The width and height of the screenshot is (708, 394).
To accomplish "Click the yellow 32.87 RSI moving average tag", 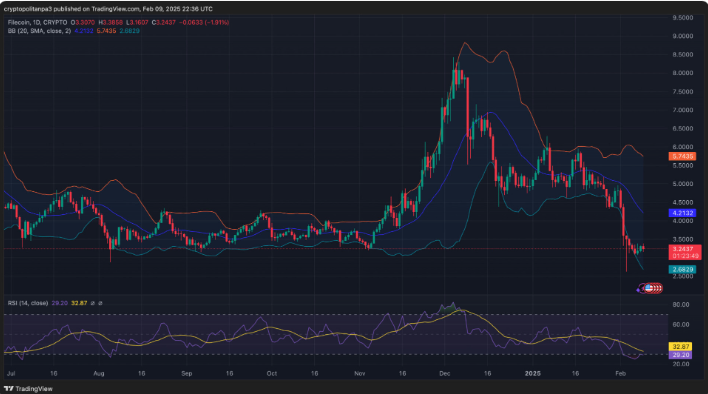I will [x=680, y=347].
